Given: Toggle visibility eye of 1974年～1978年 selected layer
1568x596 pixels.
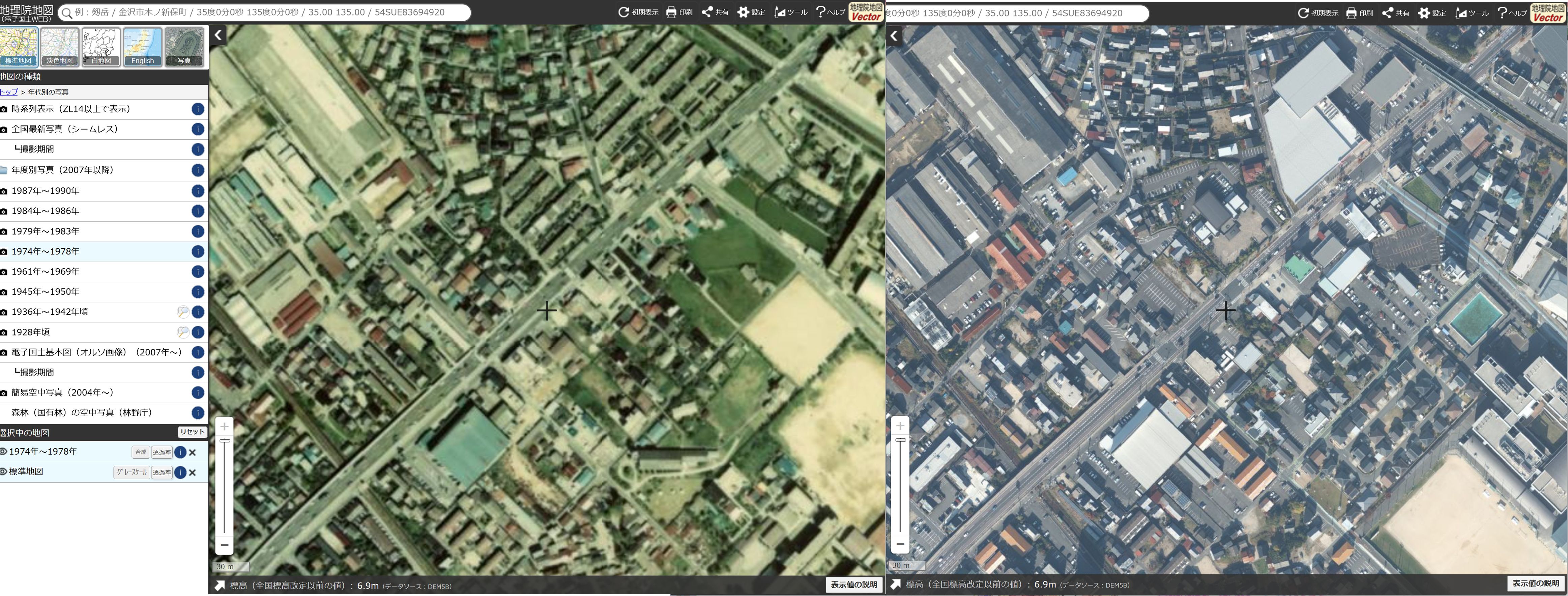Looking at the screenshot, I should pos(4,452).
